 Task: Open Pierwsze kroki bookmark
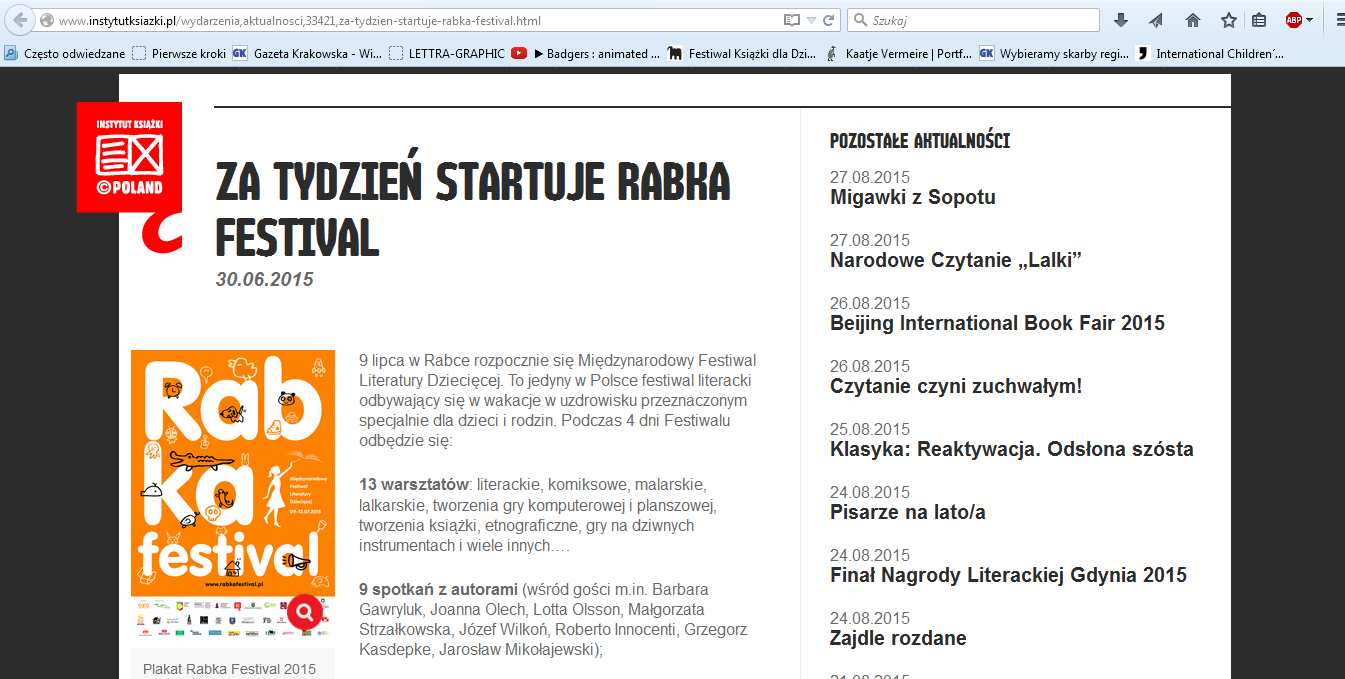(179, 54)
